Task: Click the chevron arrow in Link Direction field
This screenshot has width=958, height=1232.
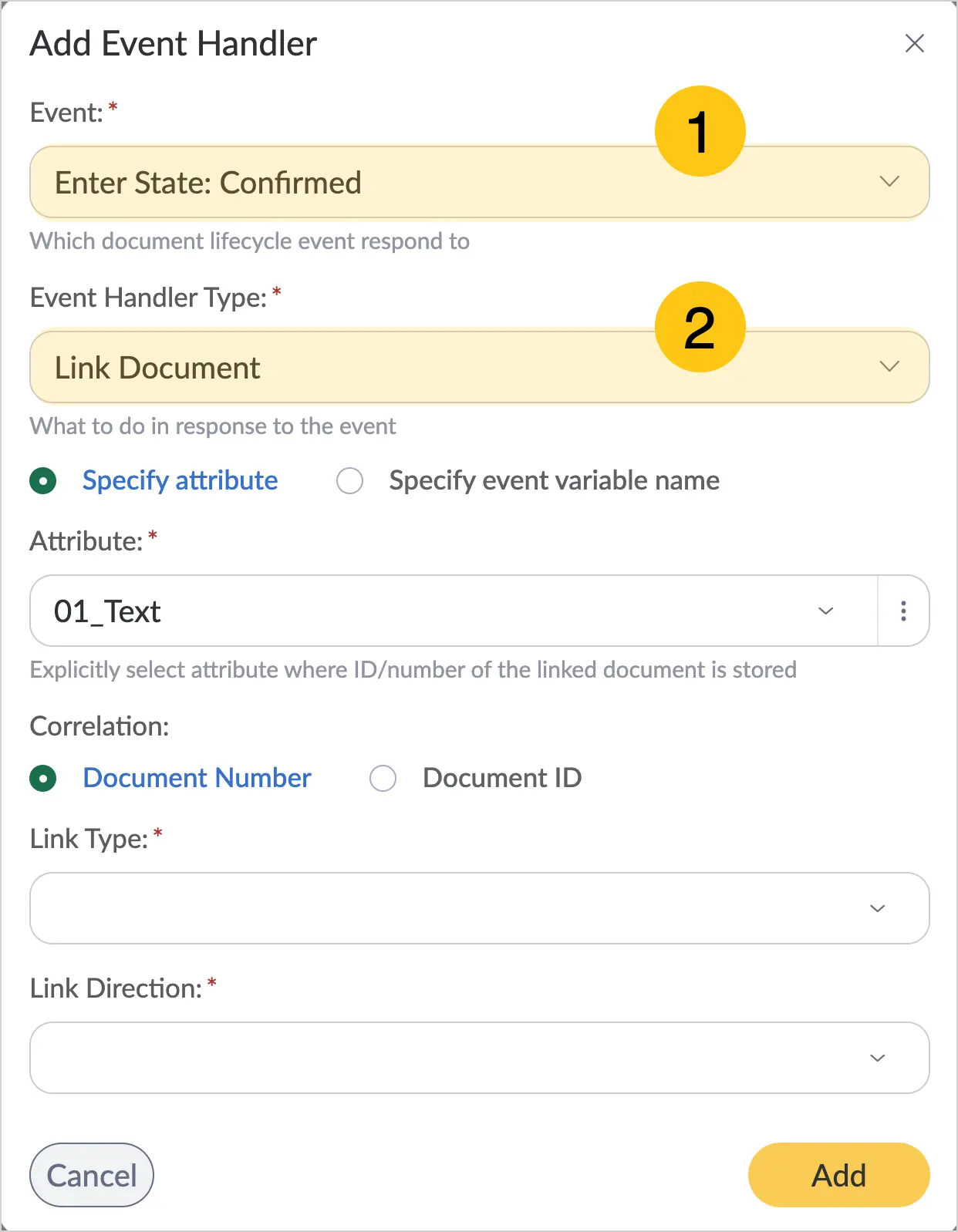Action: click(x=877, y=1058)
